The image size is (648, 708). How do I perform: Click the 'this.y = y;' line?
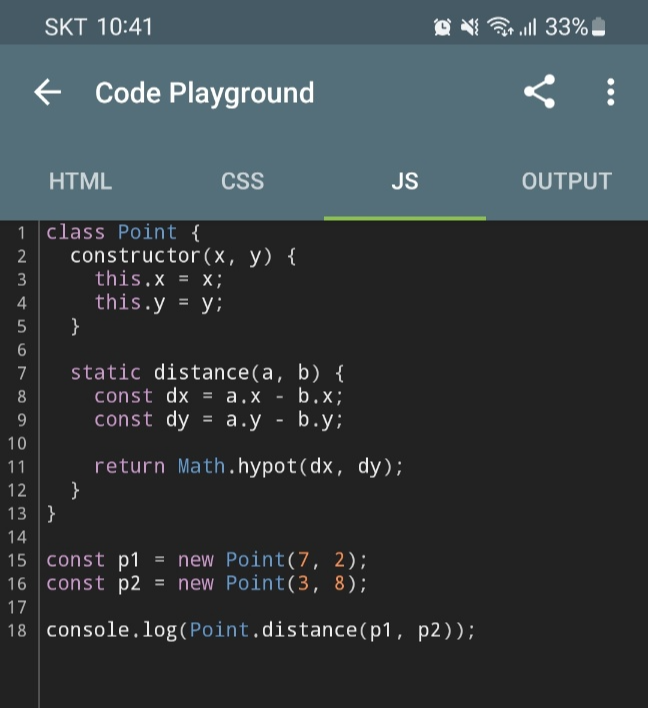pyautogui.click(x=159, y=303)
